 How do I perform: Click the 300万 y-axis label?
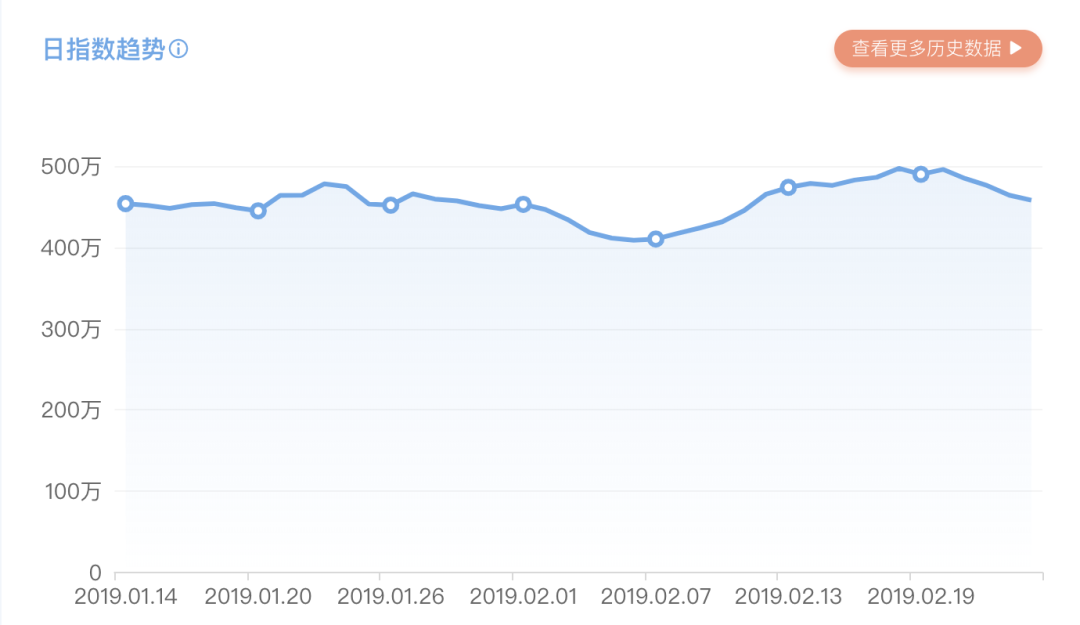coord(70,329)
